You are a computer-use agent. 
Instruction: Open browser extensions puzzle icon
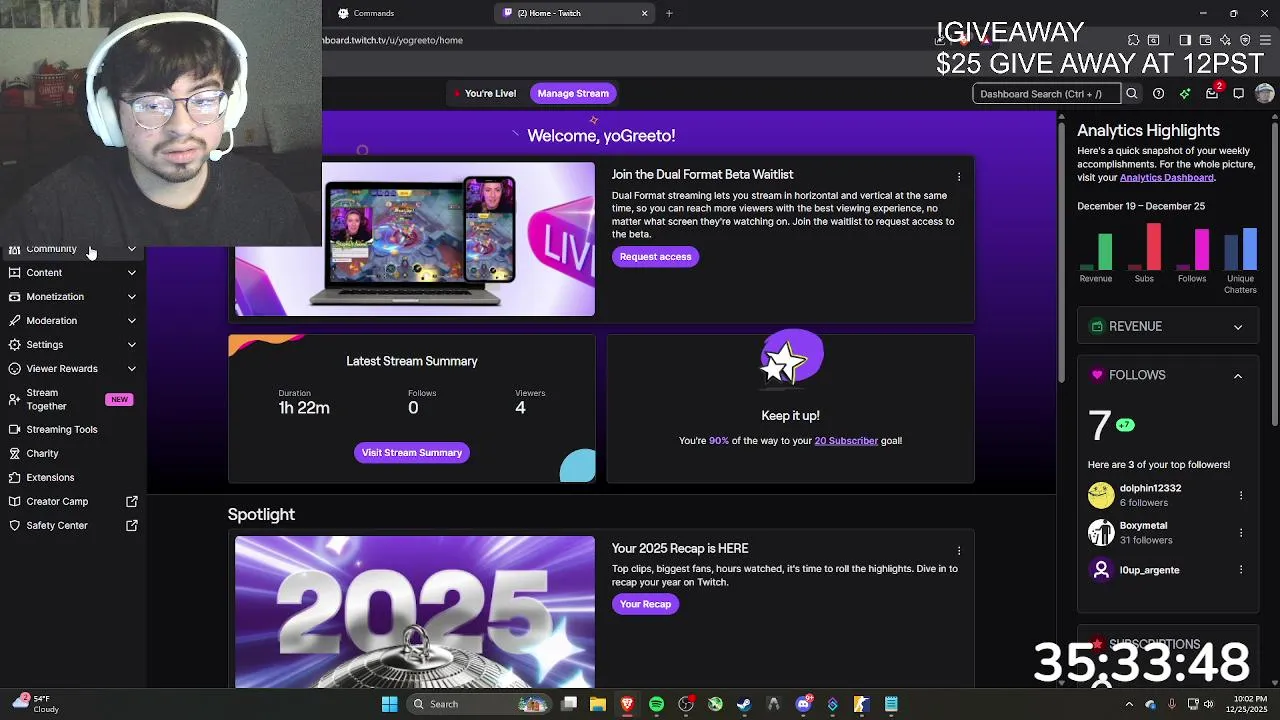[1133, 40]
